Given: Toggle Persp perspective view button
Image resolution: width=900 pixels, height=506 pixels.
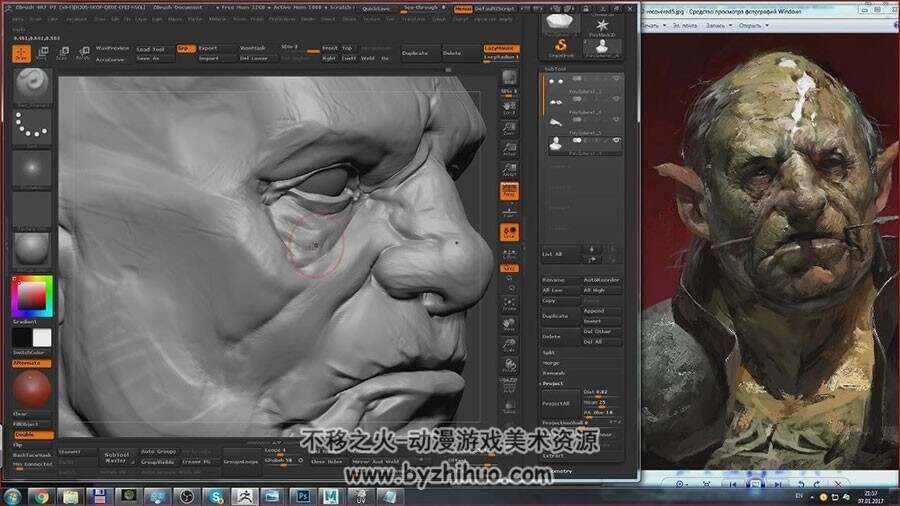Looking at the screenshot, I should click(x=509, y=191).
